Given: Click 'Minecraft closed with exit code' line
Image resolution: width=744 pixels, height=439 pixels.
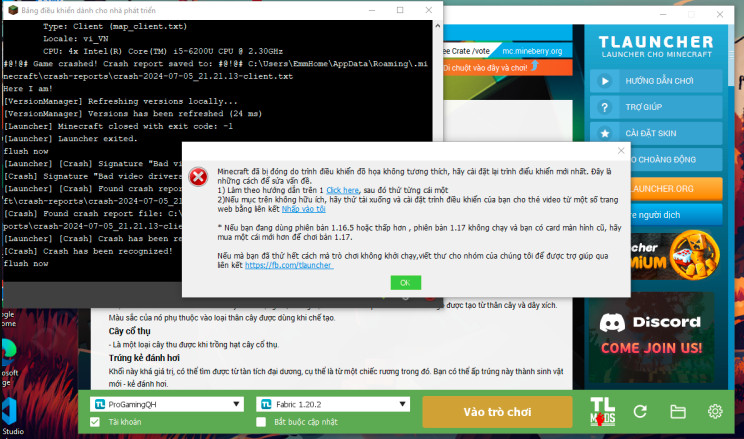Looking at the screenshot, I should [x=118, y=126].
